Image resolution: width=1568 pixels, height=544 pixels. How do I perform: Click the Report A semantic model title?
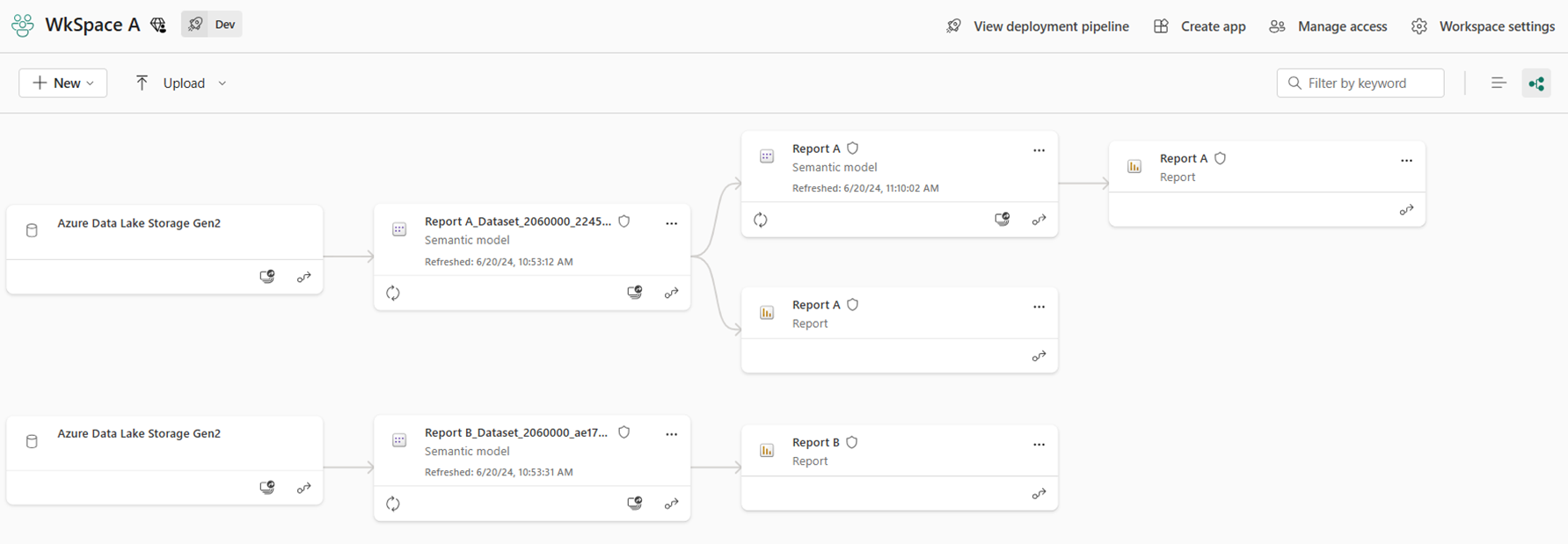[816, 149]
